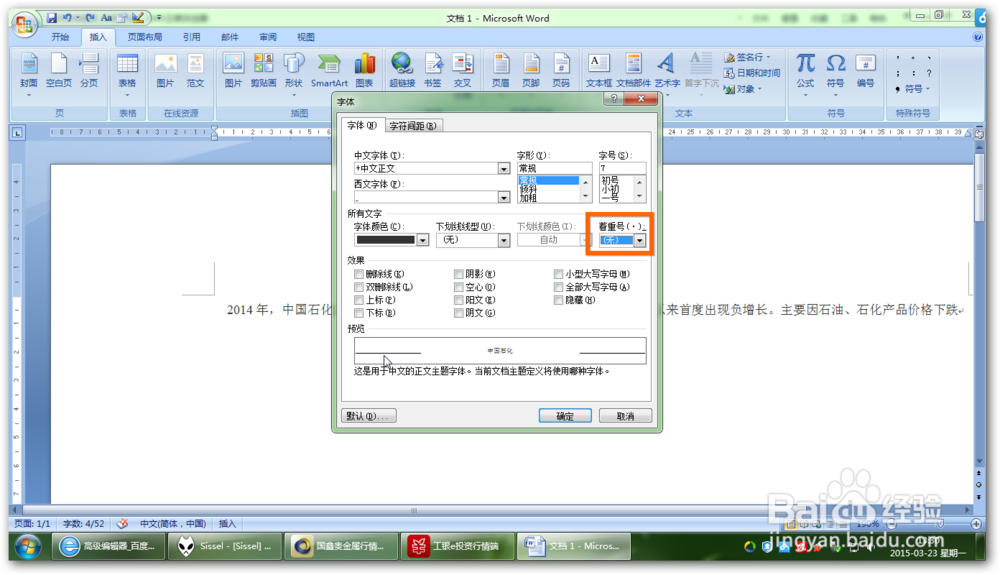This screenshot has width=1000, height=575.
Task: Check the Engrave (阴文) effect
Action: (459, 313)
